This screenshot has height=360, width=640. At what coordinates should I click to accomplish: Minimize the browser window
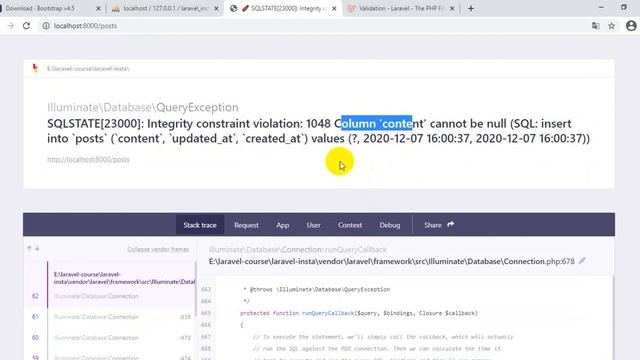[x=601, y=7]
